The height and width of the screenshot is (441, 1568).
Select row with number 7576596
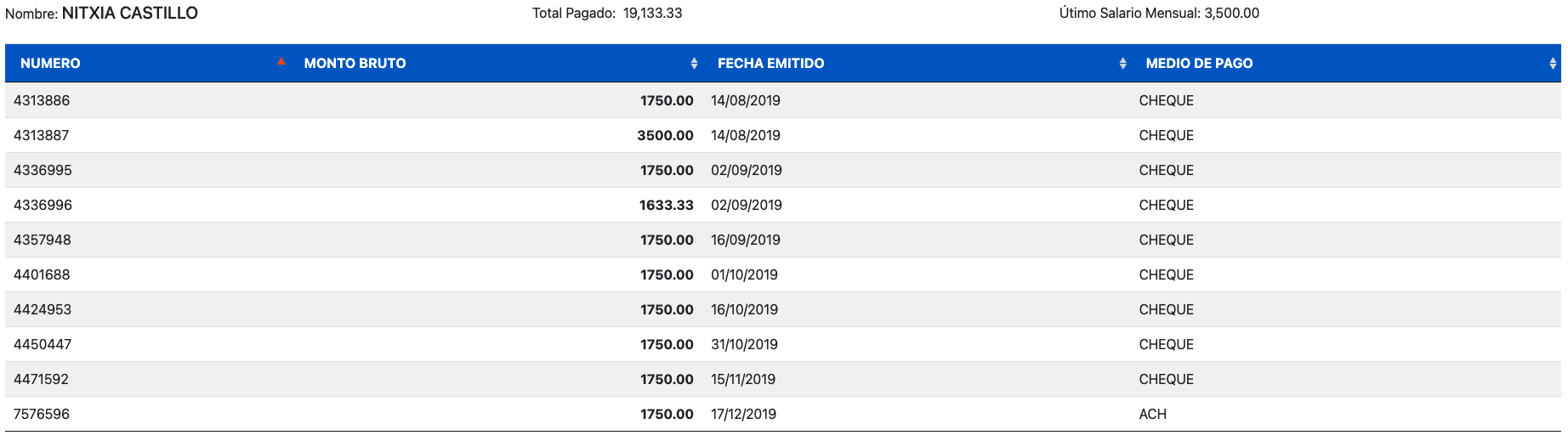(x=783, y=414)
